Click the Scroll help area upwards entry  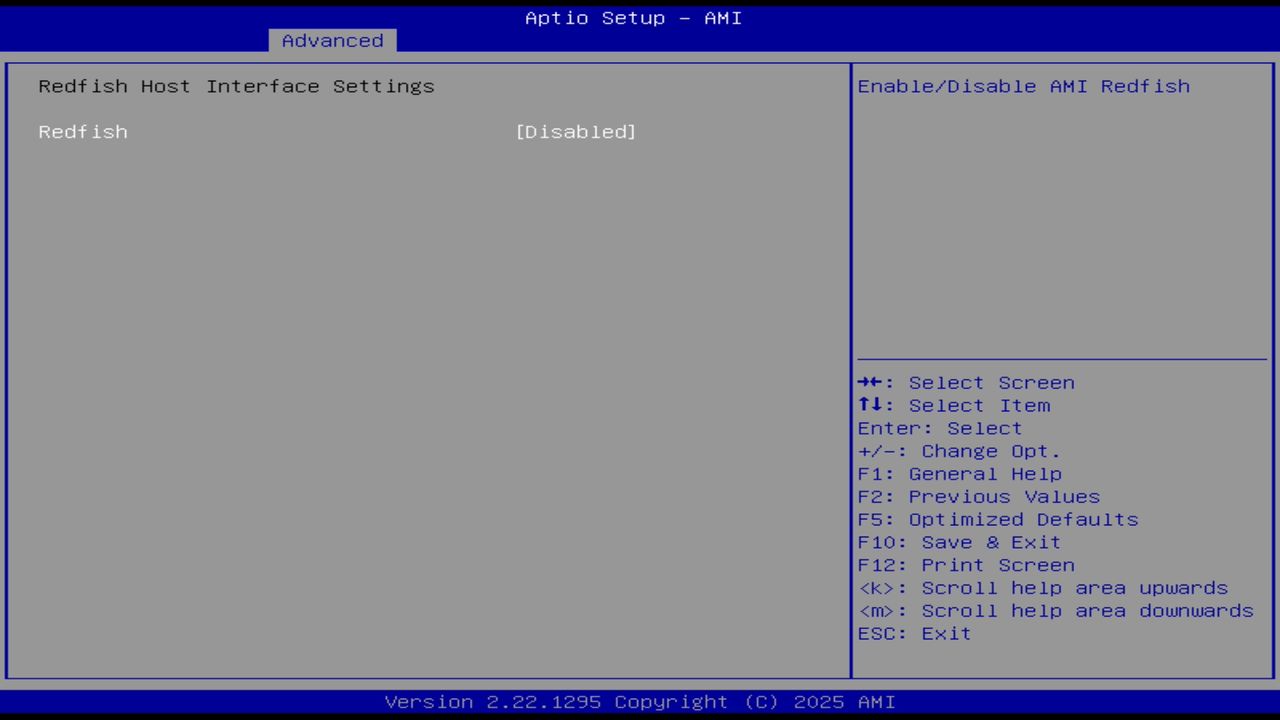click(1043, 588)
